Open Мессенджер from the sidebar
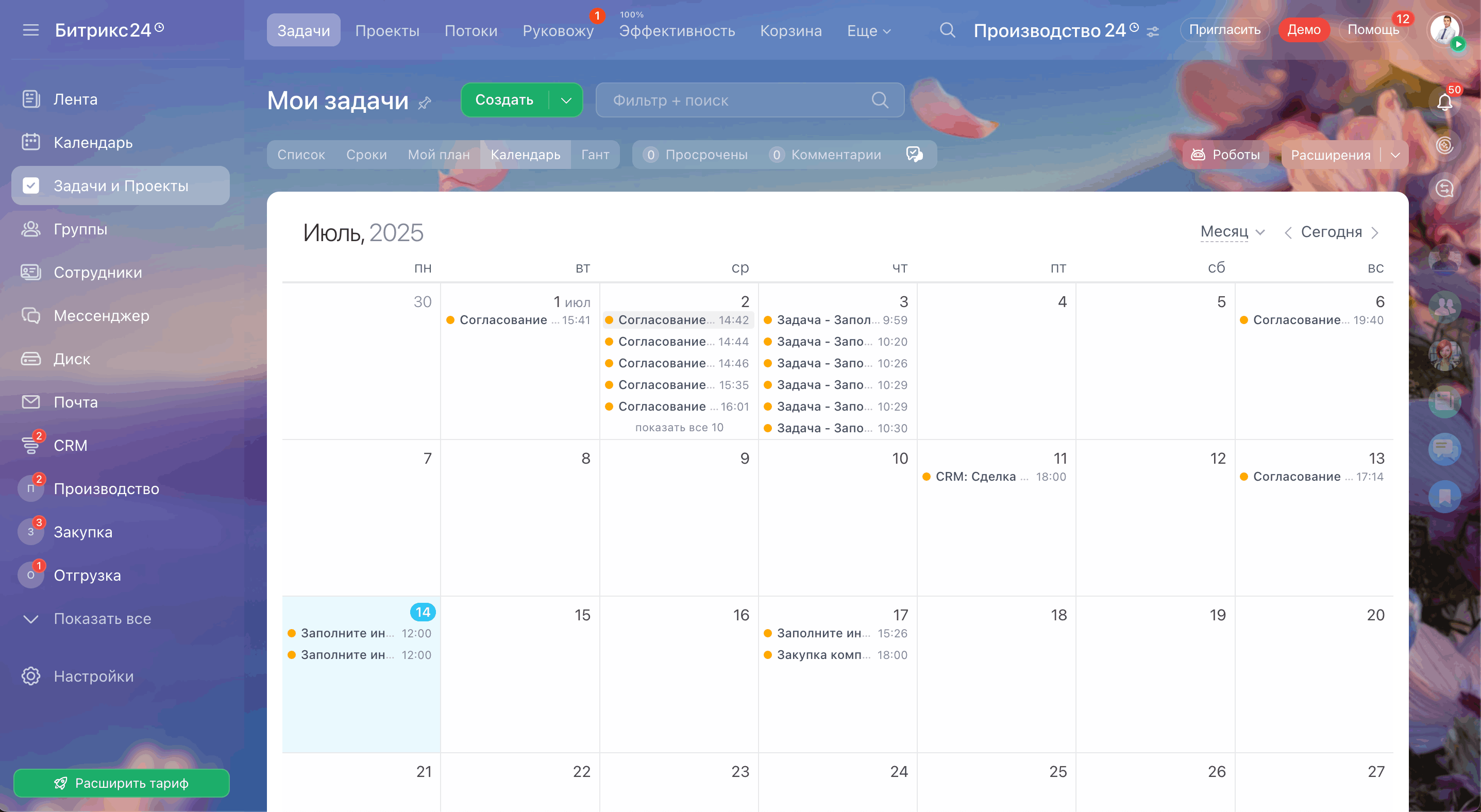1481x812 pixels. click(x=101, y=315)
